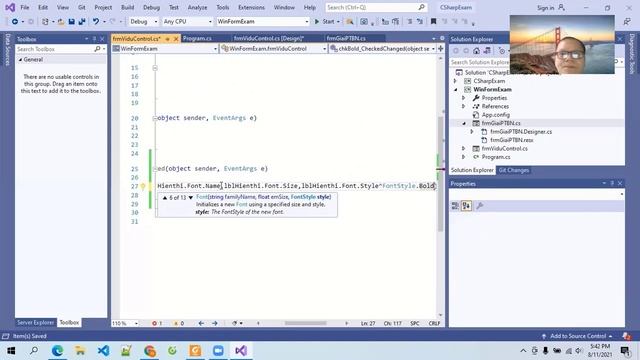Open the Project menu

(103, 7)
